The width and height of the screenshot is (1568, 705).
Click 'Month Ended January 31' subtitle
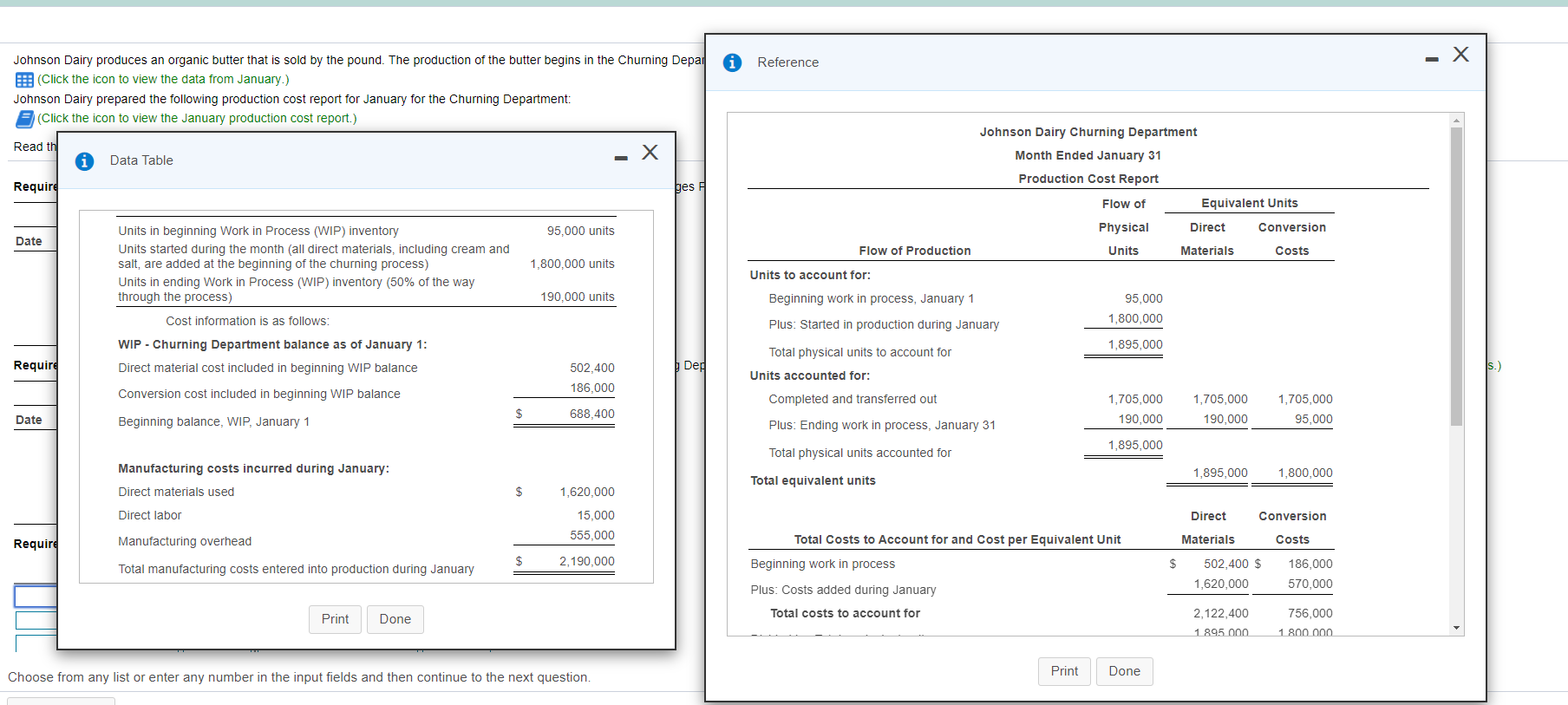pyautogui.click(x=1088, y=155)
